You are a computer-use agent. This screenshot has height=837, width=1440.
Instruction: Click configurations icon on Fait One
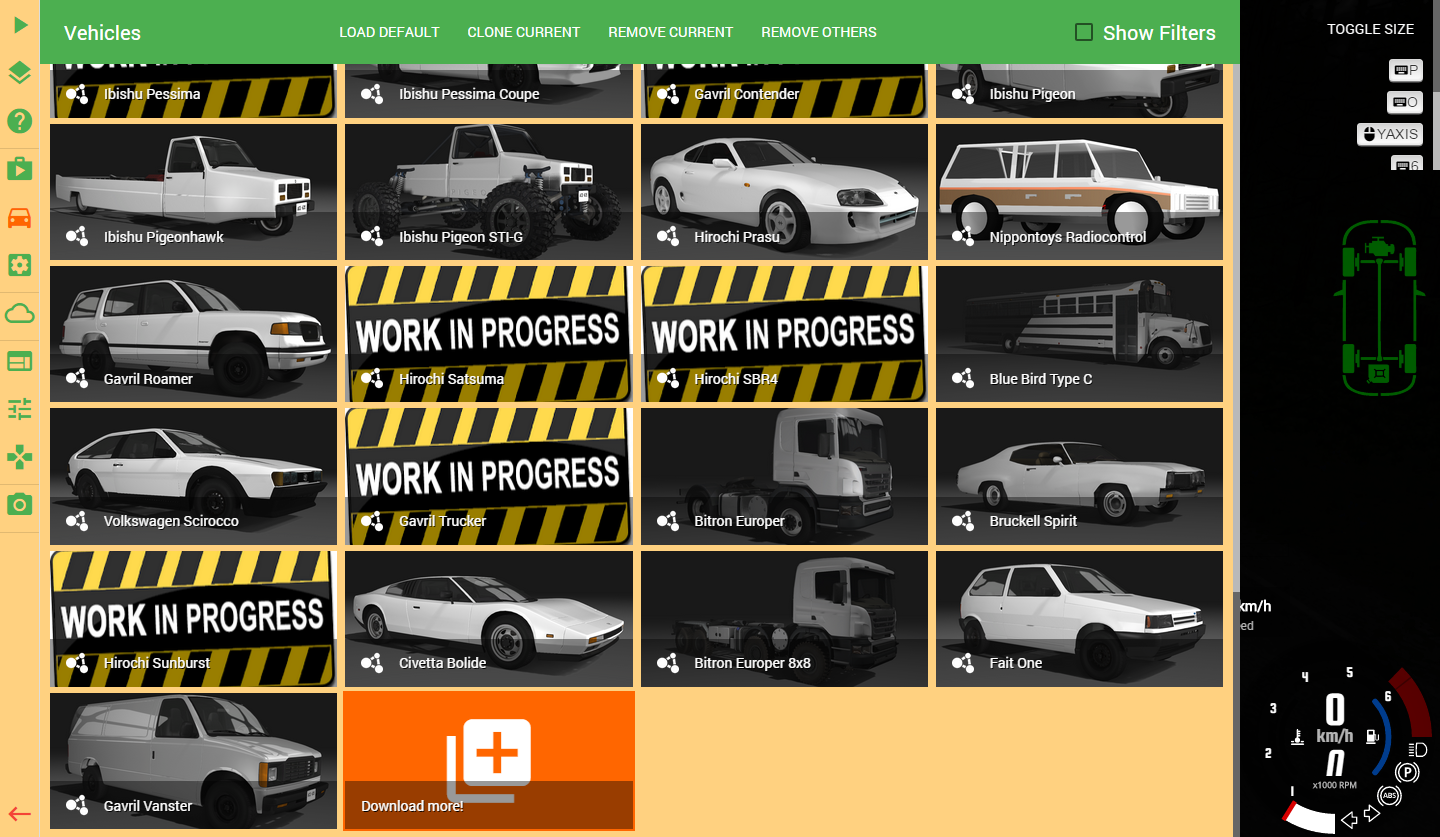(x=963, y=663)
